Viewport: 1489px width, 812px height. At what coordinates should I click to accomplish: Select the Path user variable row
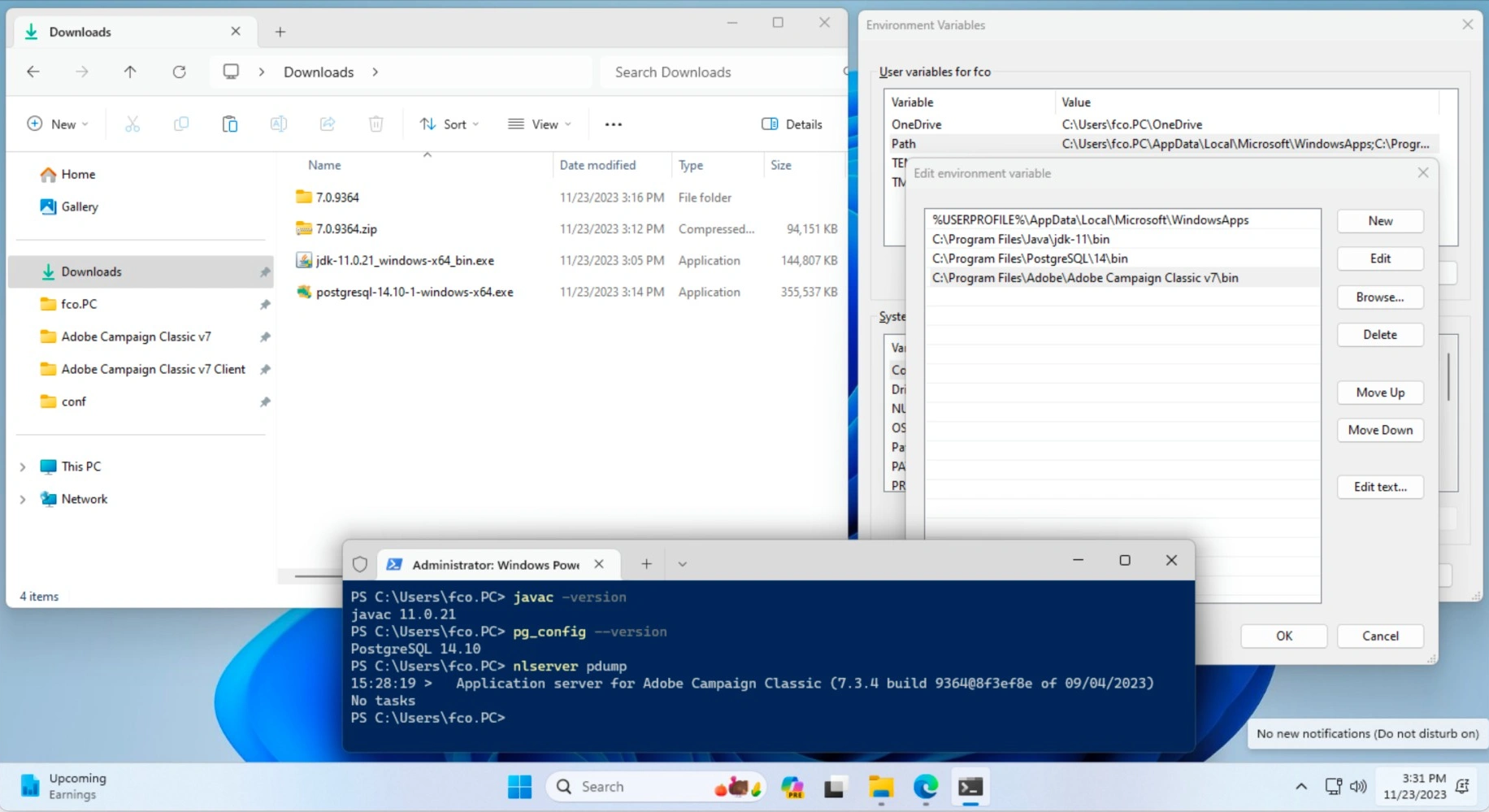[x=1162, y=144]
